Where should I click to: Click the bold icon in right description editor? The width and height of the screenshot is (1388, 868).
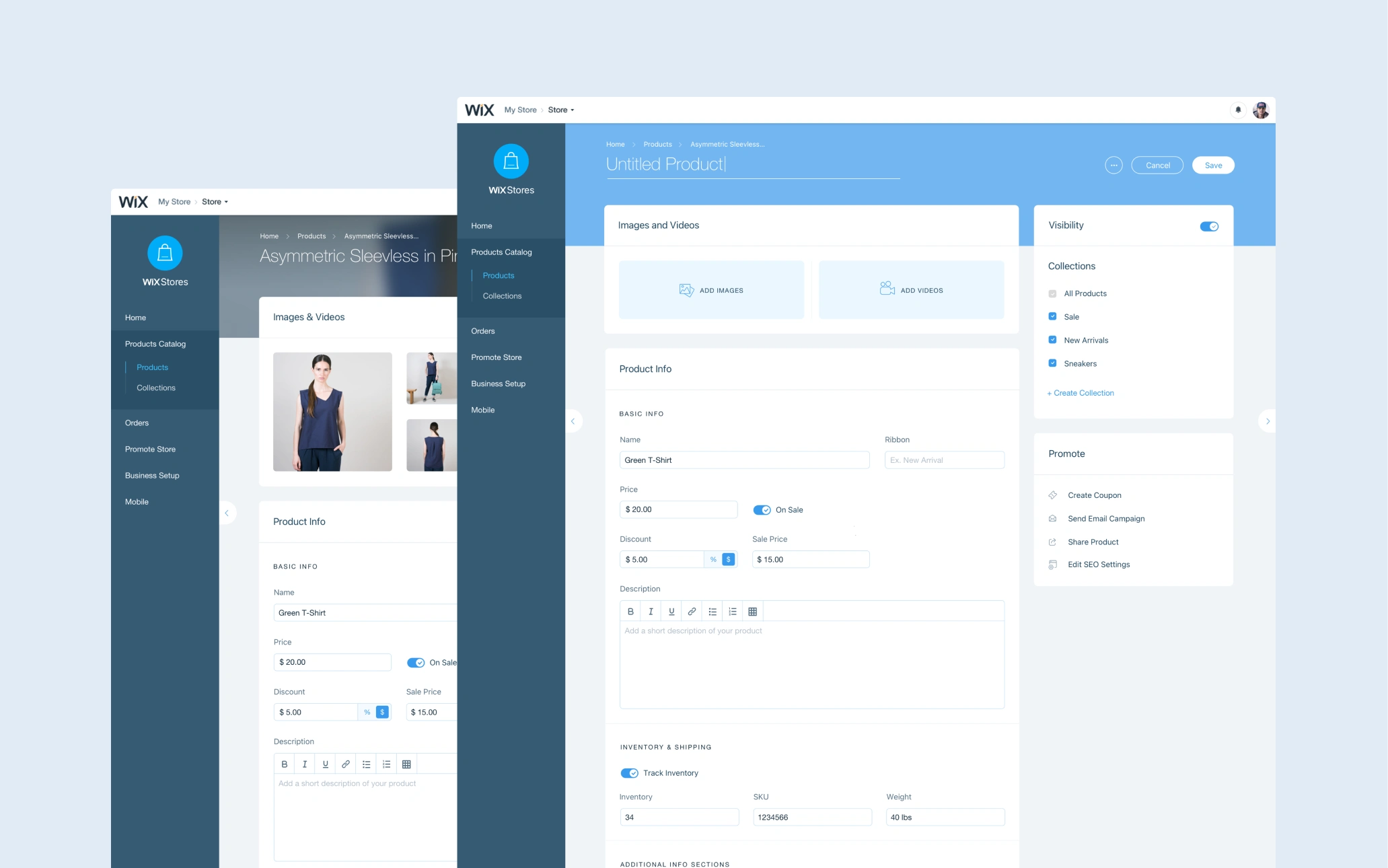630,612
